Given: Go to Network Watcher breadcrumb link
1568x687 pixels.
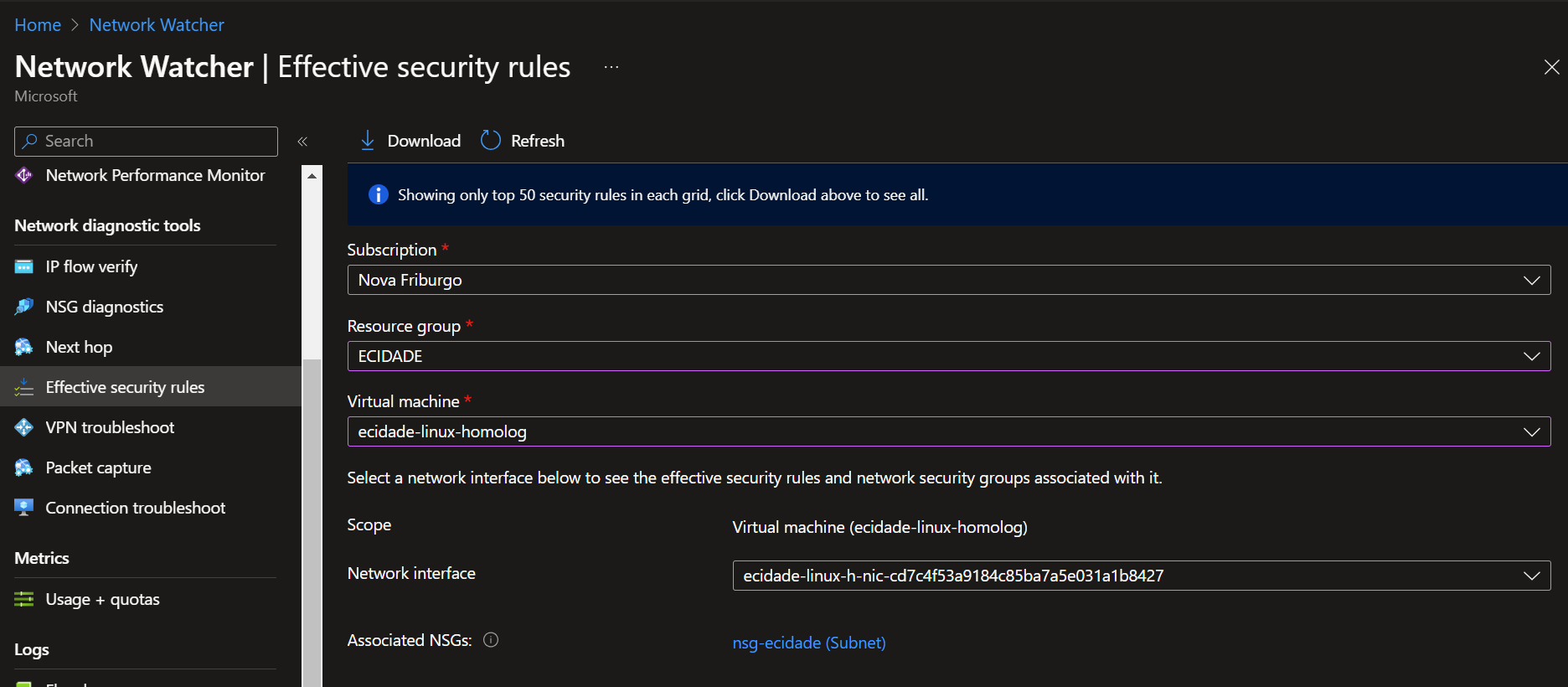Looking at the screenshot, I should pyautogui.click(x=157, y=25).
